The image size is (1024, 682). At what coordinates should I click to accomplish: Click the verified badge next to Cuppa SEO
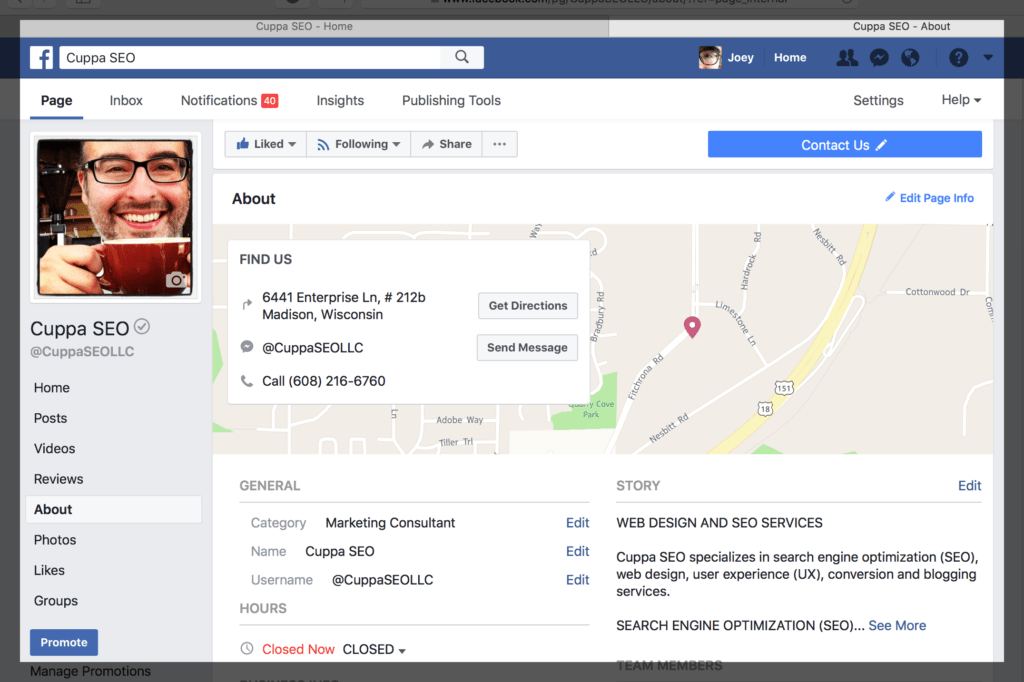[142, 326]
